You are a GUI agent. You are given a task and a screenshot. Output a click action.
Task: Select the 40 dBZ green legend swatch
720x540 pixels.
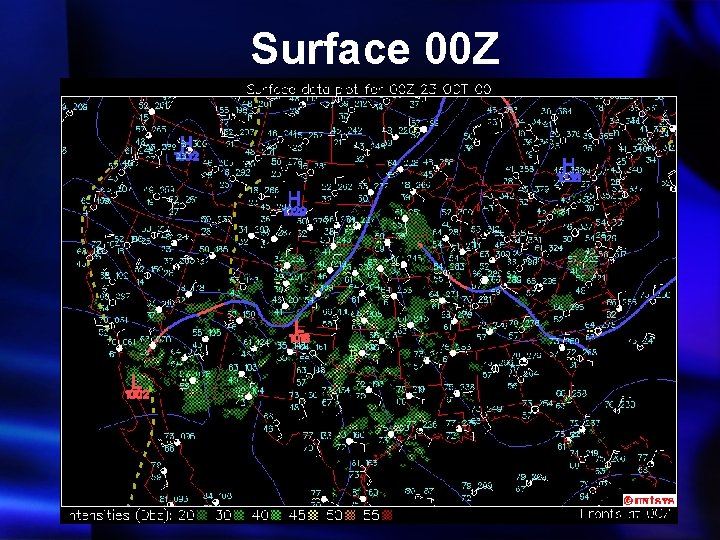coord(276,515)
